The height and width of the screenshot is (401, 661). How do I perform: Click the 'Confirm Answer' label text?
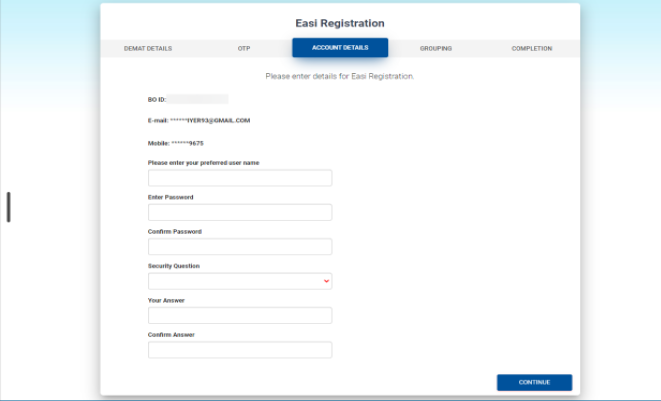171,334
